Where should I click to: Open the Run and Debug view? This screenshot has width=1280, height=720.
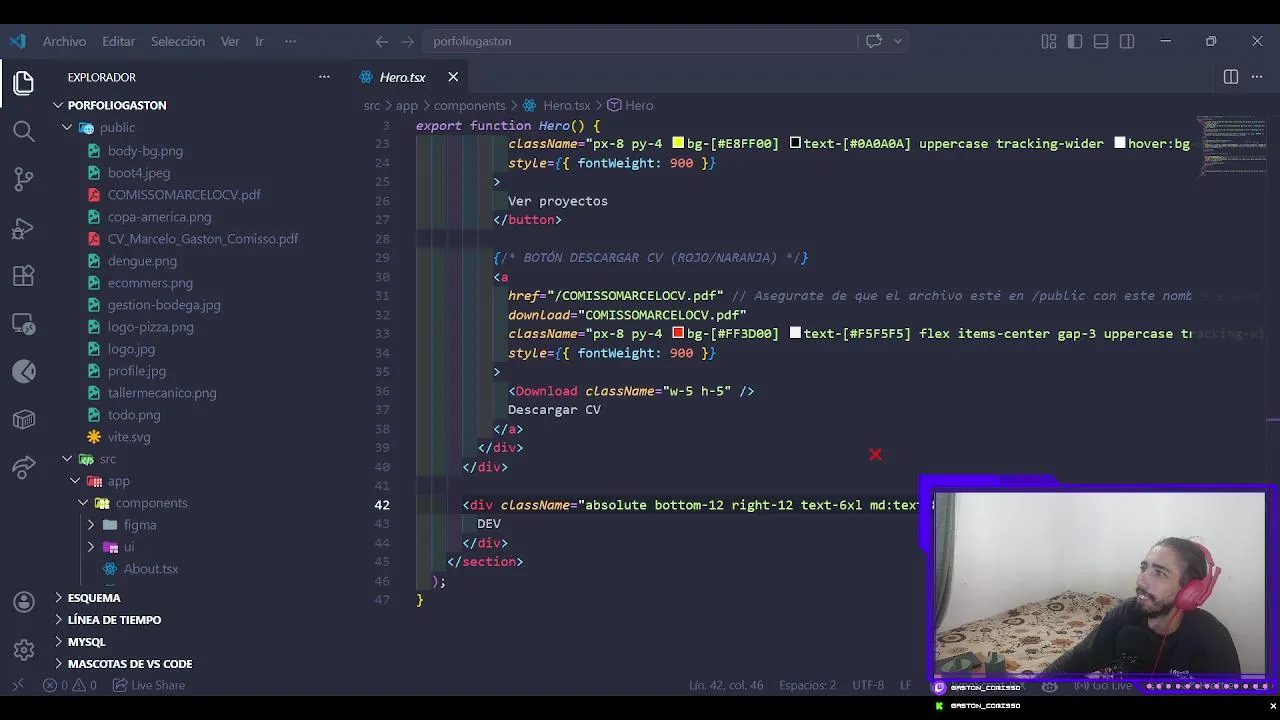[x=24, y=228]
